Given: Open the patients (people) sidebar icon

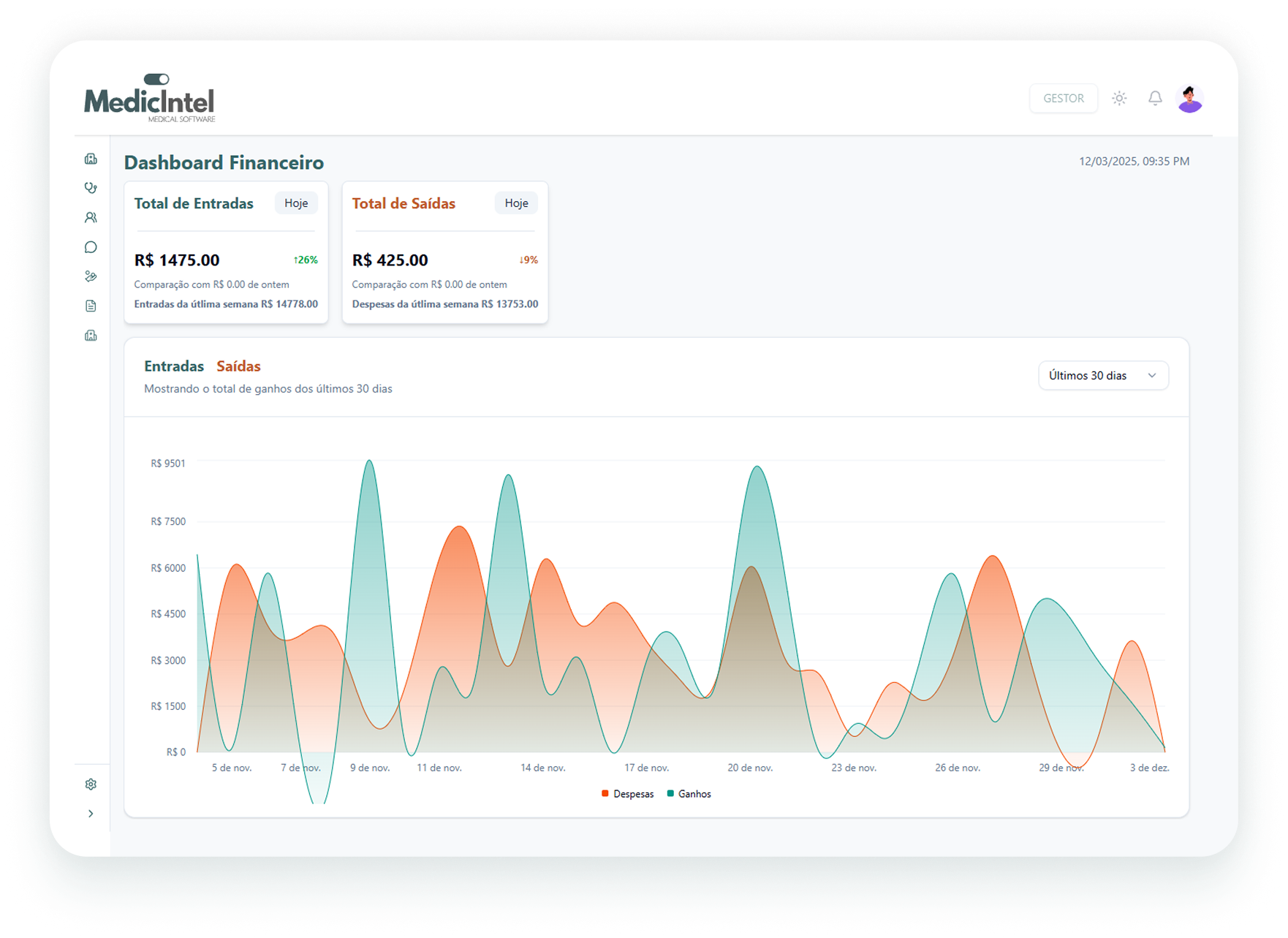Looking at the screenshot, I should 91,218.
